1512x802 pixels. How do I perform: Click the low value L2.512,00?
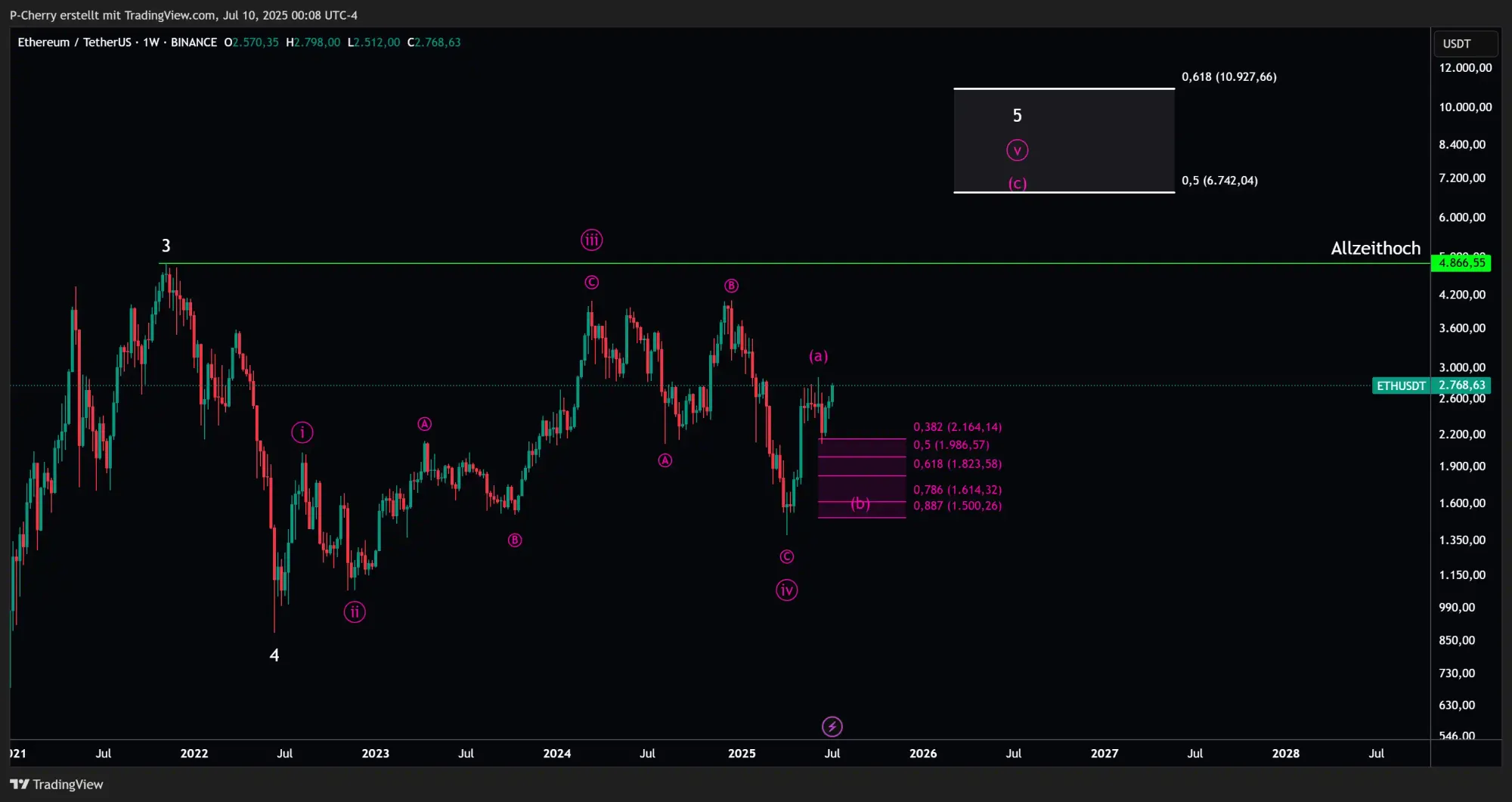tap(373, 42)
